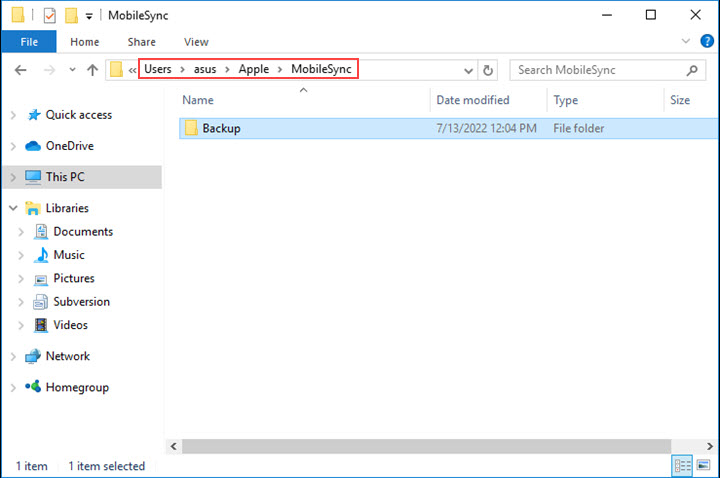720x478 pixels.
Task: Go back with the Back arrow
Action: tap(21, 70)
